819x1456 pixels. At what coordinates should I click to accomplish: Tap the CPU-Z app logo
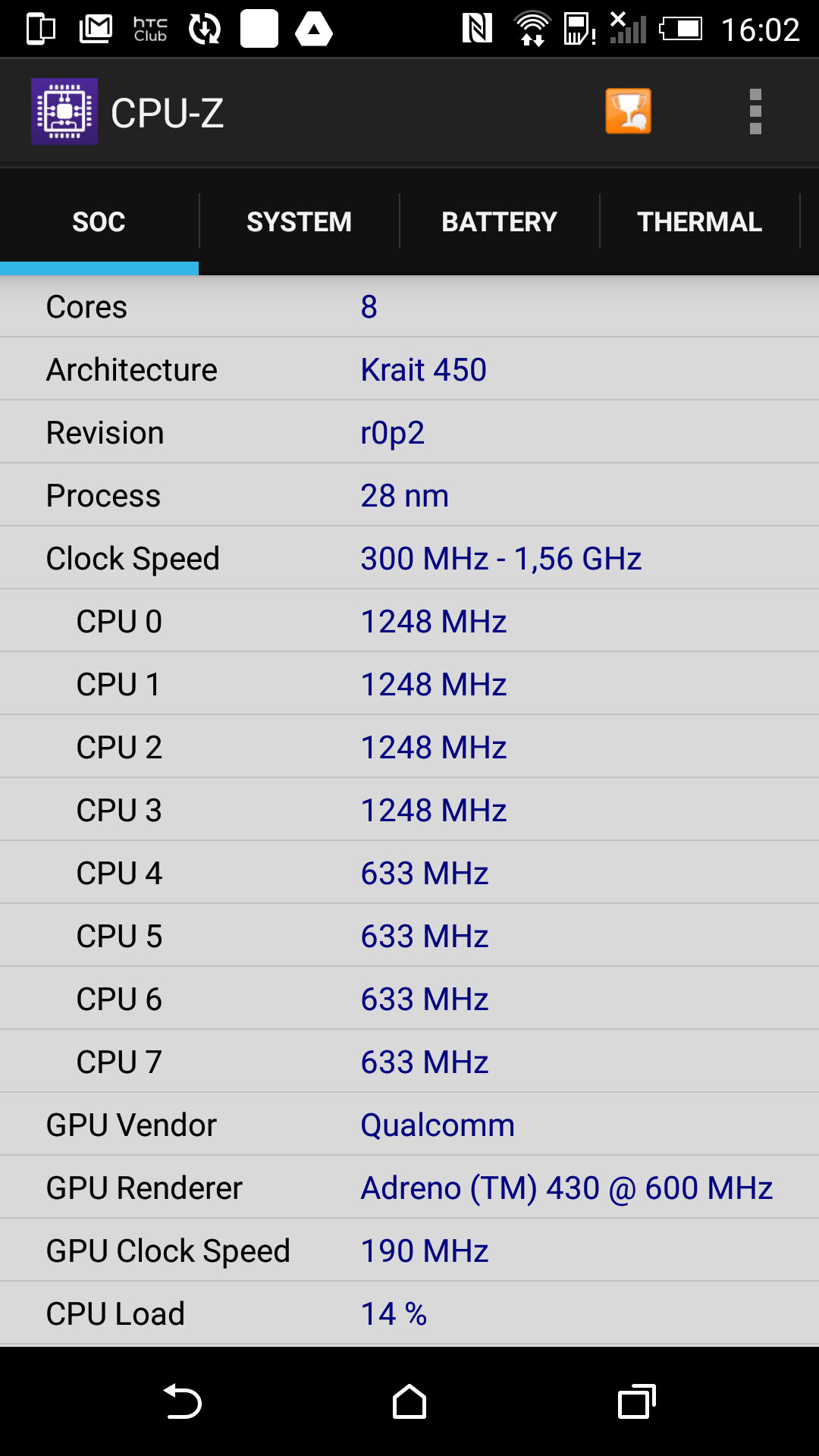click(64, 111)
